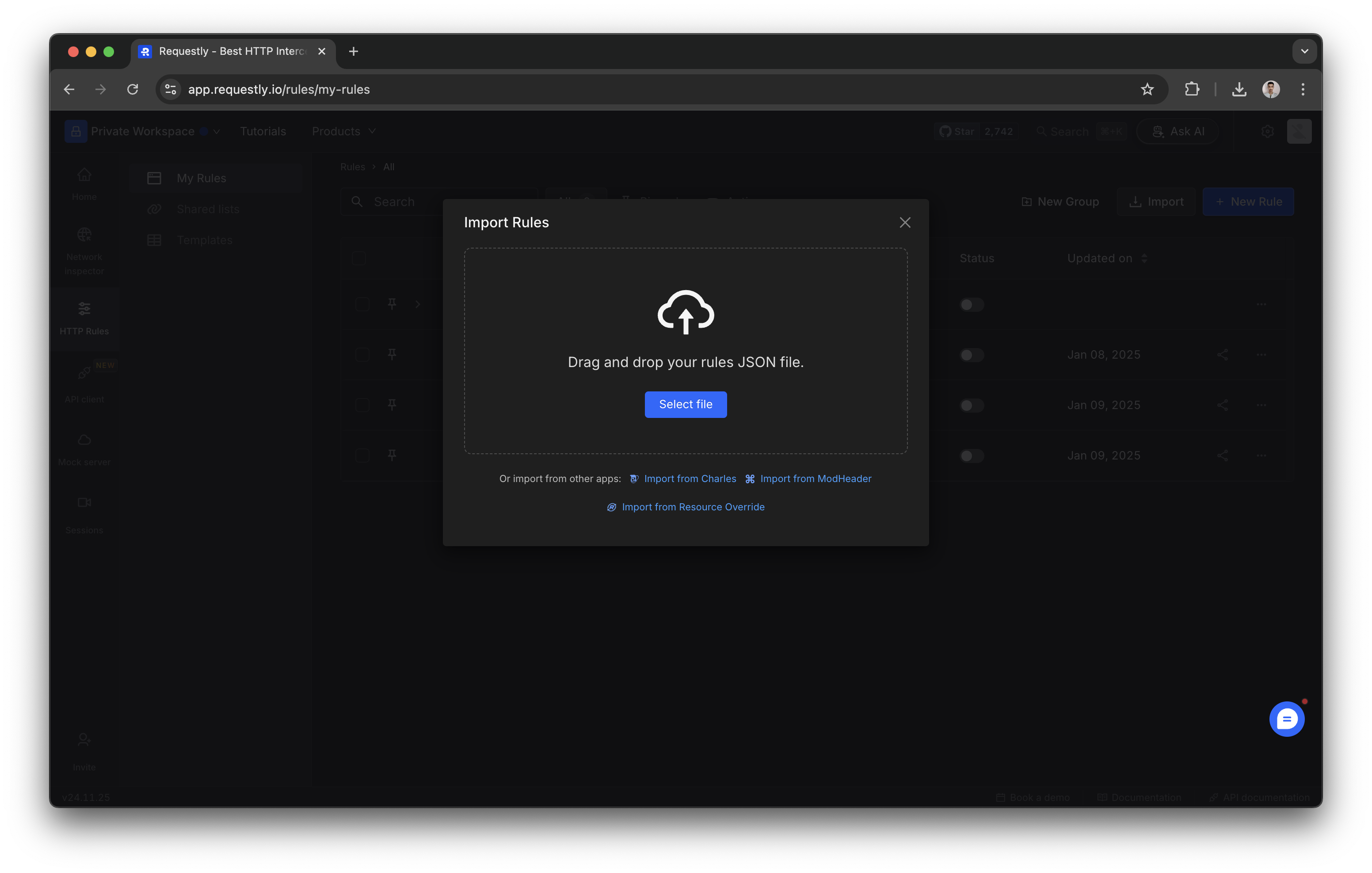Open the chat support bubble
The height and width of the screenshot is (873, 1372).
coord(1287,719)
